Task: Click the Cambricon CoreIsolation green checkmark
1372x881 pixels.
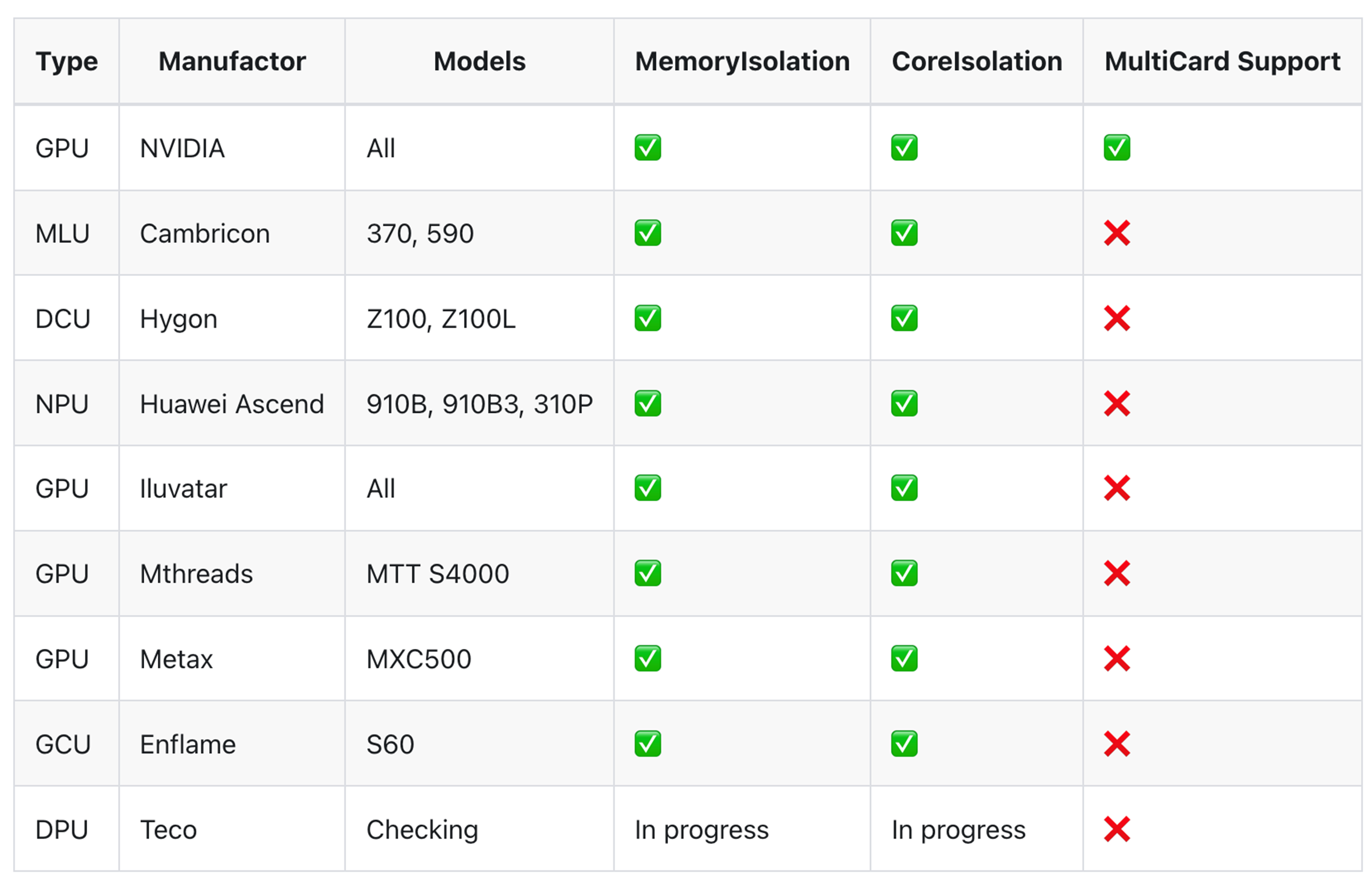Action: coord(903,233)
